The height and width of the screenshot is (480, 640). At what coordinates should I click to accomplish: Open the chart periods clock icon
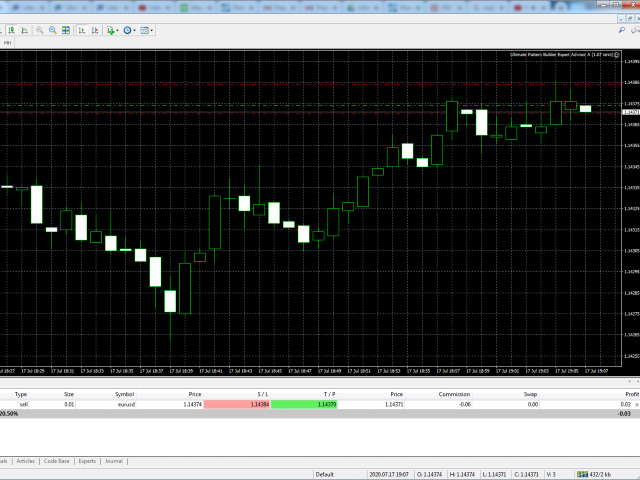click(x=127, y=30)
